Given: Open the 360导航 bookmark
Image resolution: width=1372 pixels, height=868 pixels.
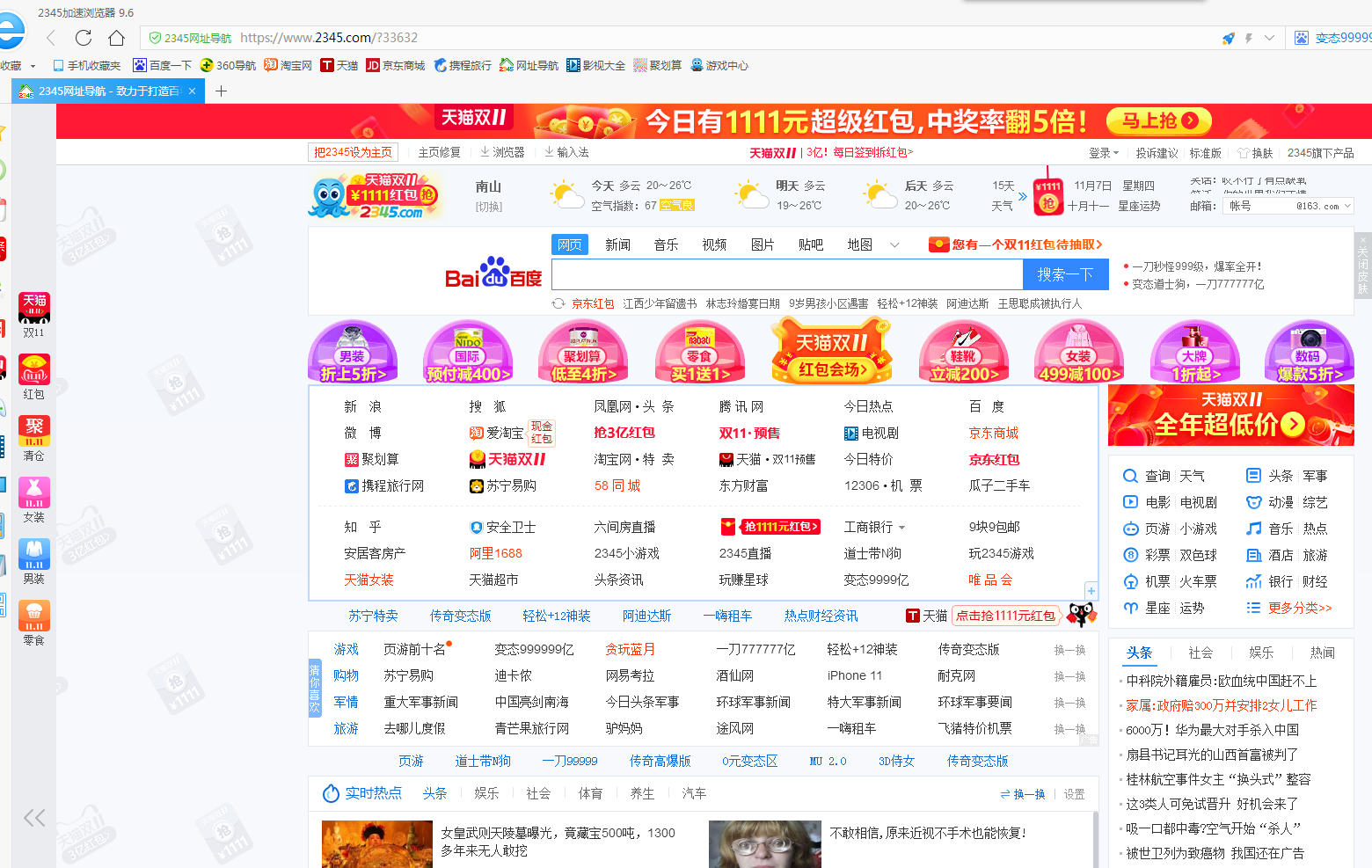Looking at the screenshot, I should tap(229, 65).
